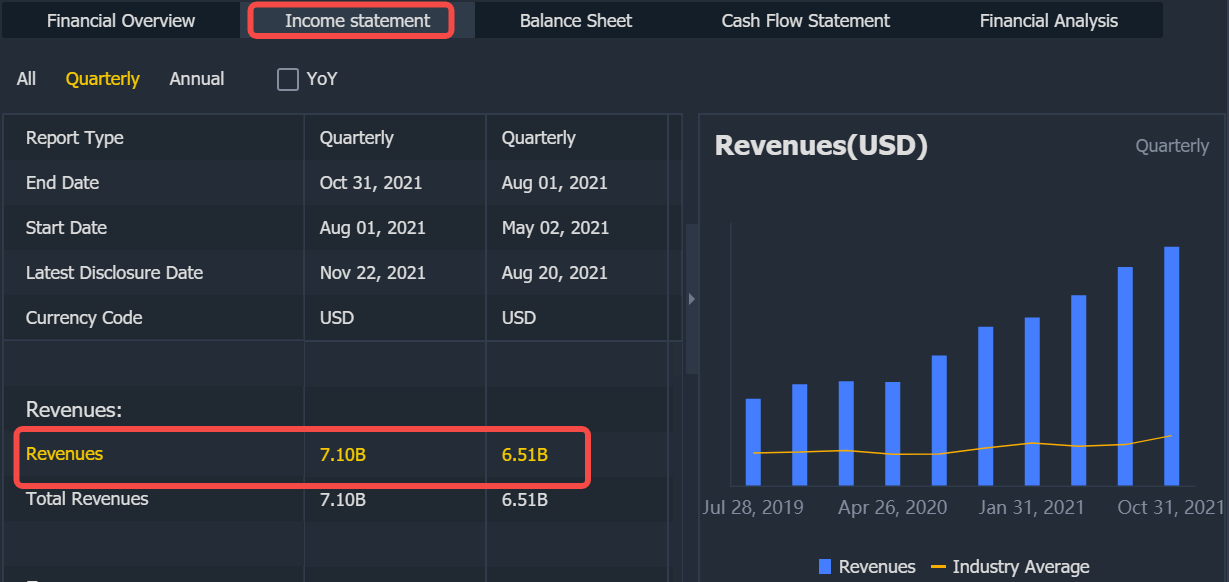Open the Financial Analysis tab
The image size is (1229, 582).
[1048, 21]
